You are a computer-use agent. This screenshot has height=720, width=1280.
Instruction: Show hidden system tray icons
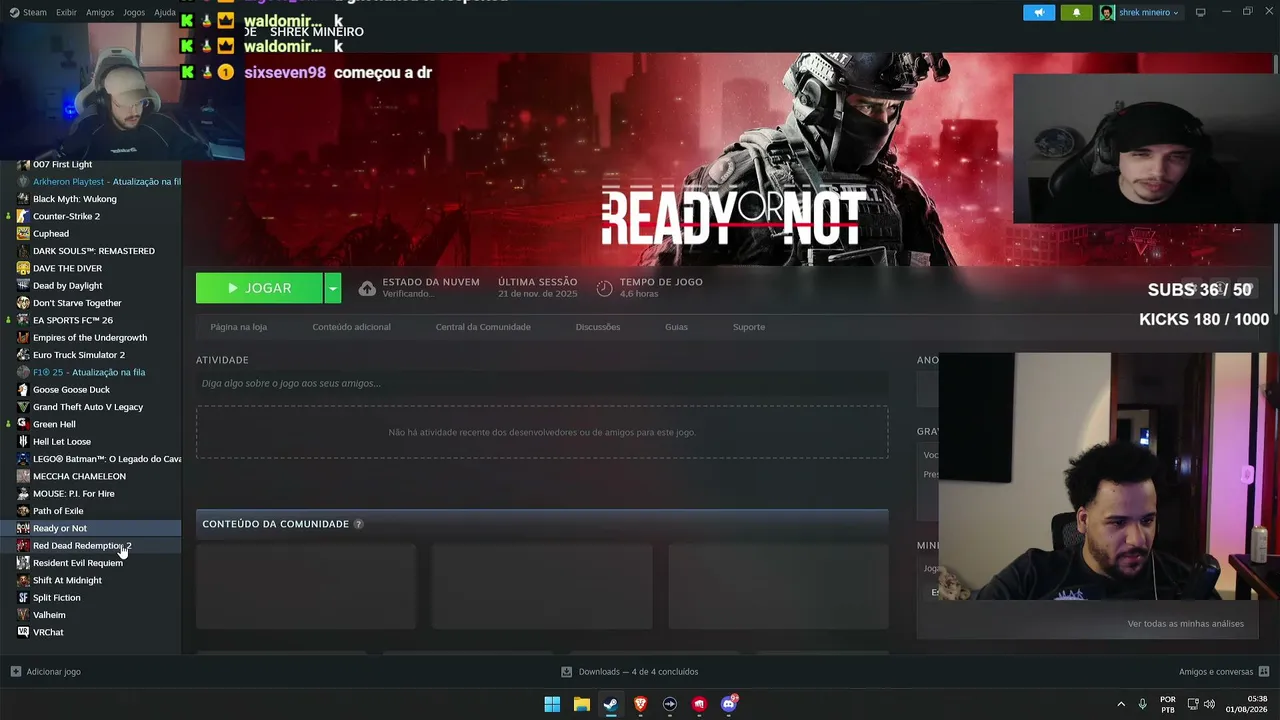[x=1121, y=704]
